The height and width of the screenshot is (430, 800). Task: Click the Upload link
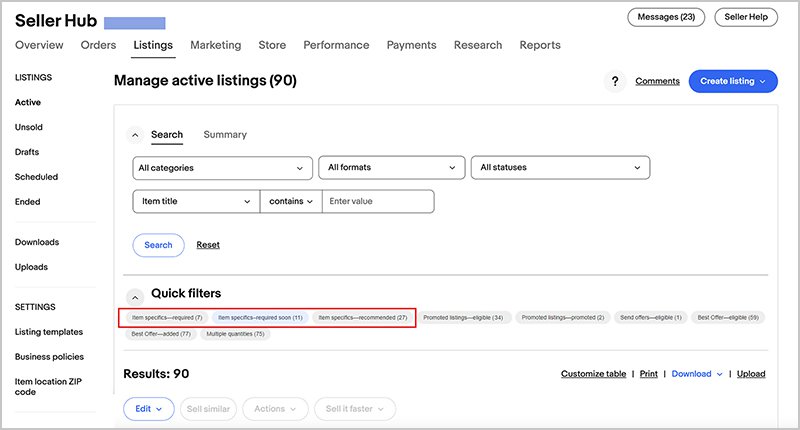(751, 374)
